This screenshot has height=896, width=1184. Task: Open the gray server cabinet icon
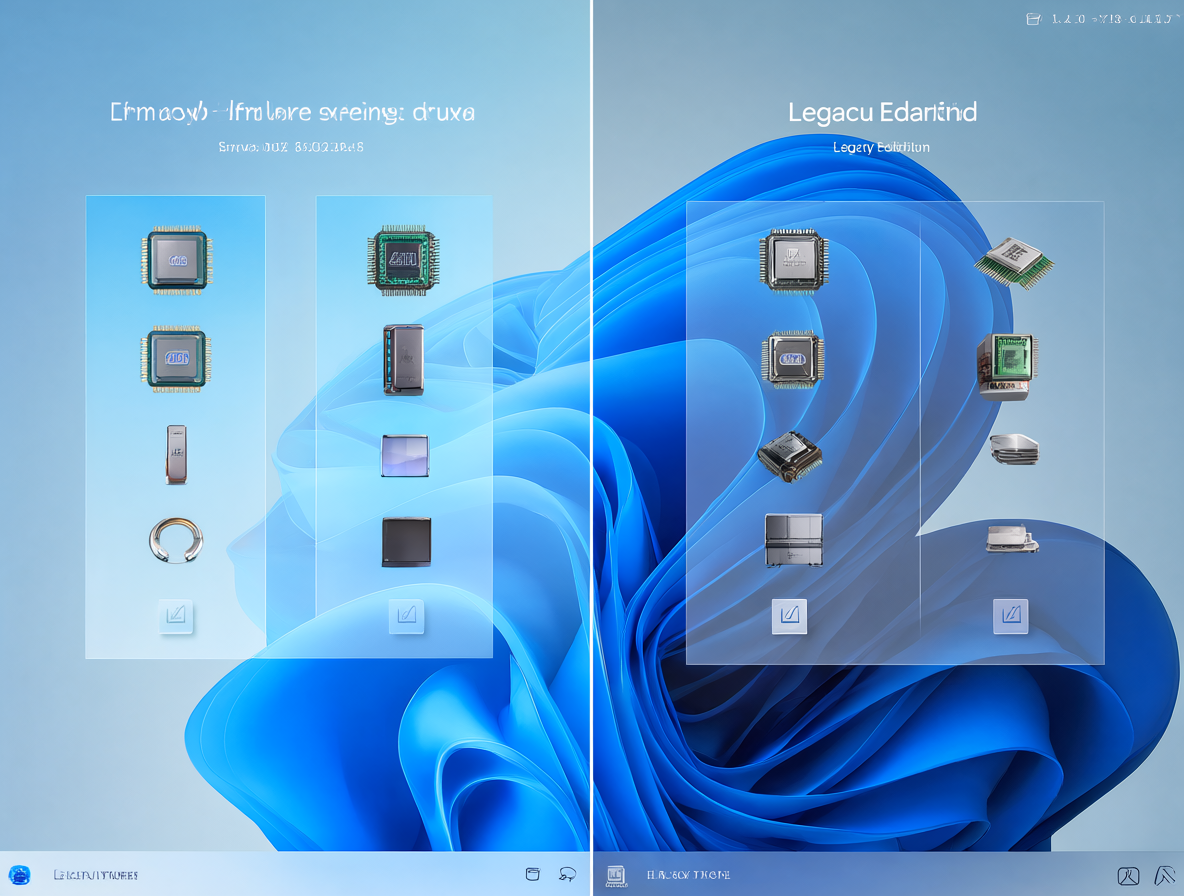(794, 540)
